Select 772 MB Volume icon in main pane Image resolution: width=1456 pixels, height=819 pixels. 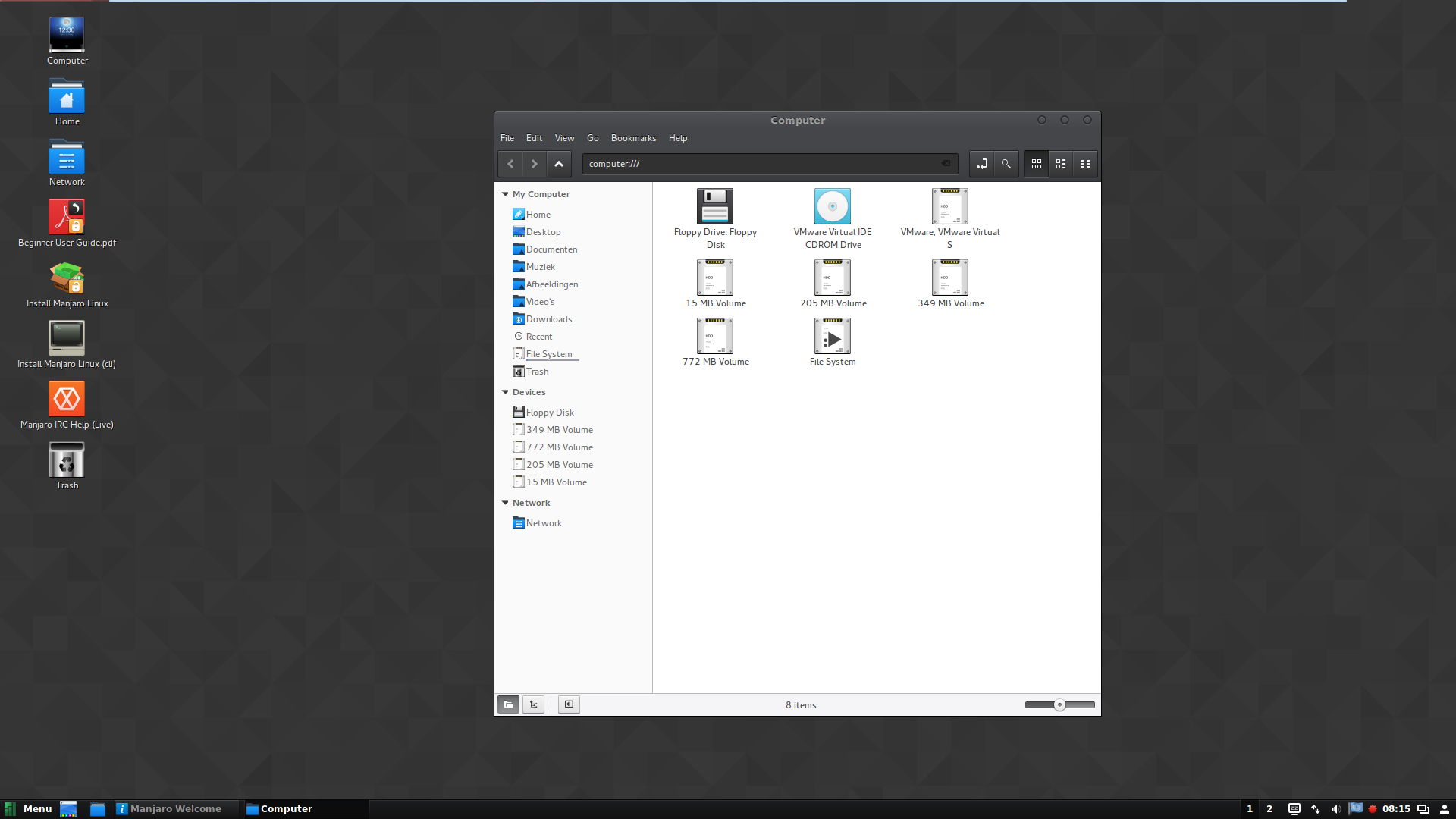coord(715,336)
